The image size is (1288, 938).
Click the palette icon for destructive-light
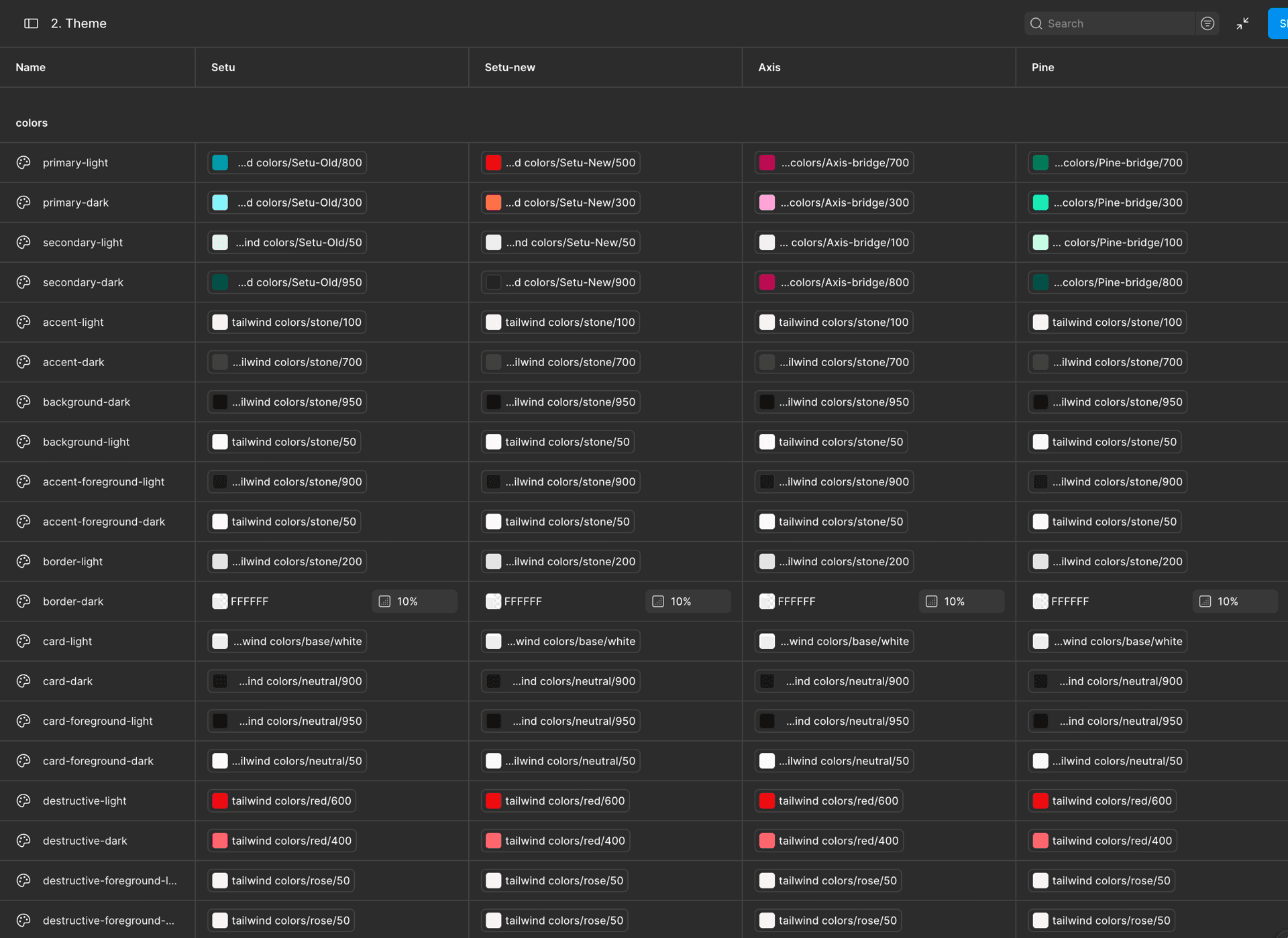(x=23, y=801)
